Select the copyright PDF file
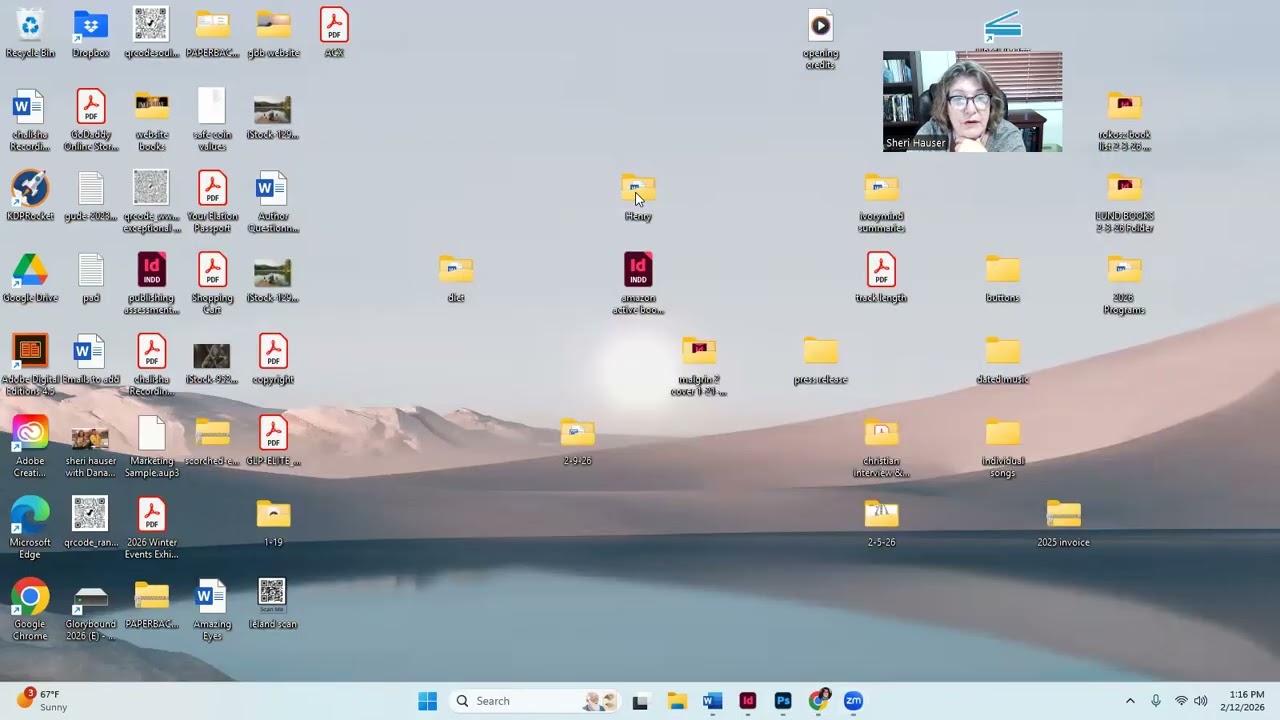The image size is (1280, 720). point(273,360)
